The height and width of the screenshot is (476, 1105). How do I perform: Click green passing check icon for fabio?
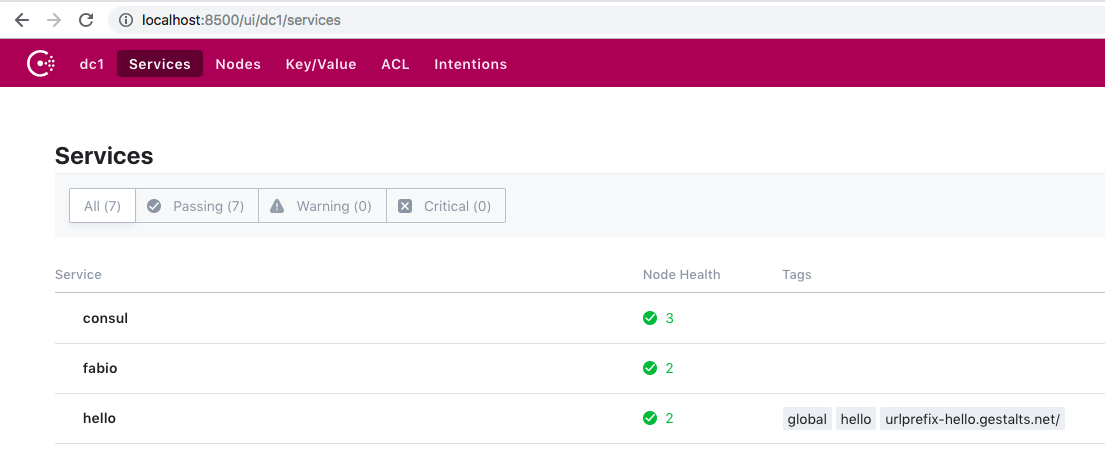[x=650, y=368]
